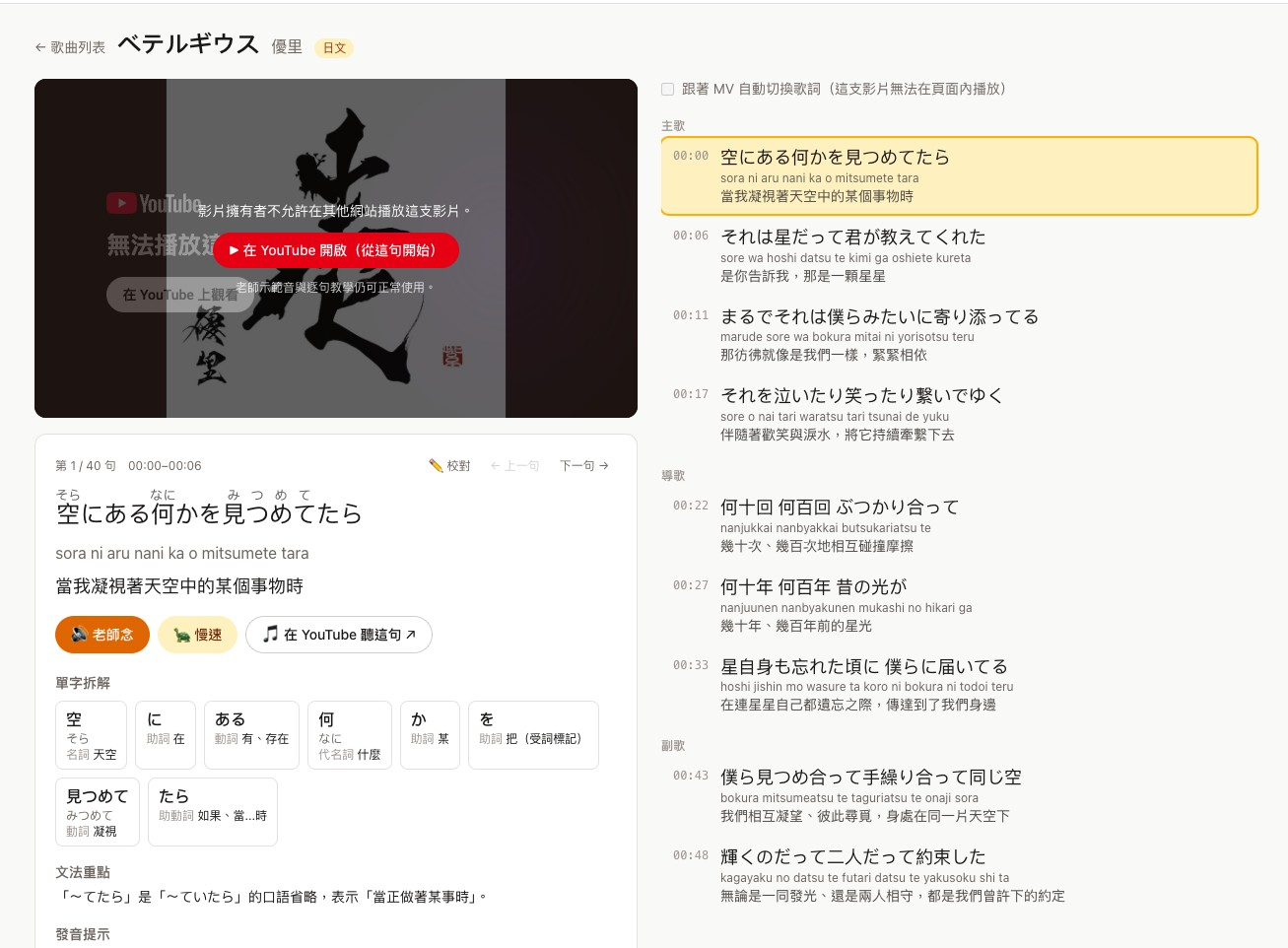1288x948 pixels.
Task: Click the 00:33 timestamp in lyrics
Action: click(x=691, y=665)
